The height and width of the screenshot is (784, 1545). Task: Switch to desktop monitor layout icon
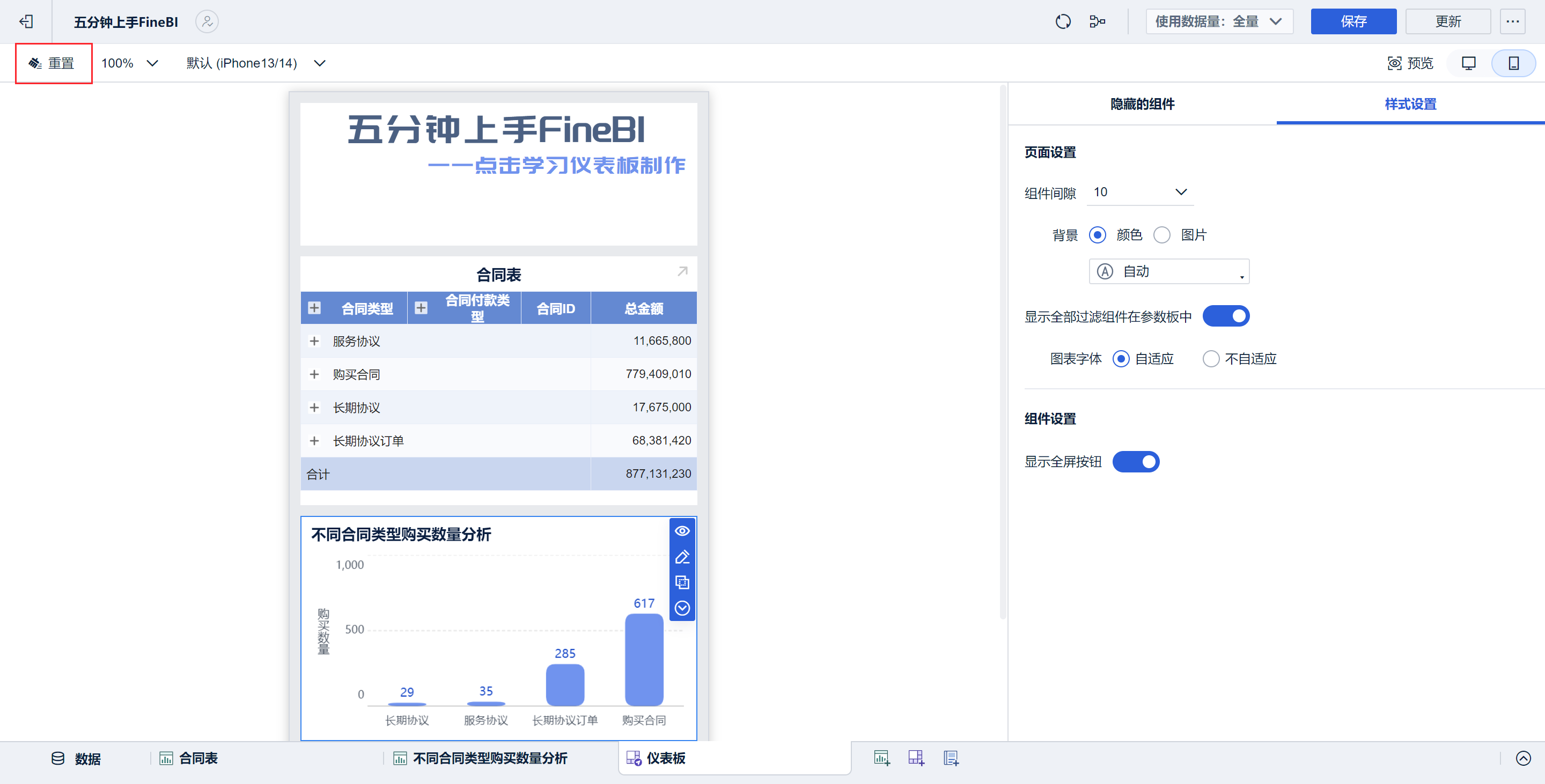1469,63
